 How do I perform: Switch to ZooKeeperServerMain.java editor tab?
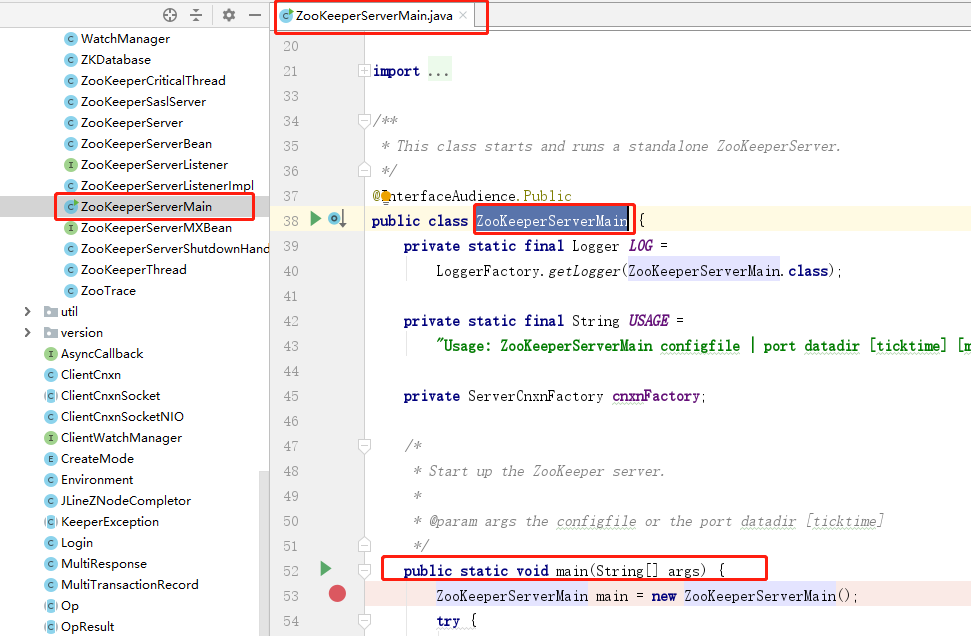coord(373,15)
